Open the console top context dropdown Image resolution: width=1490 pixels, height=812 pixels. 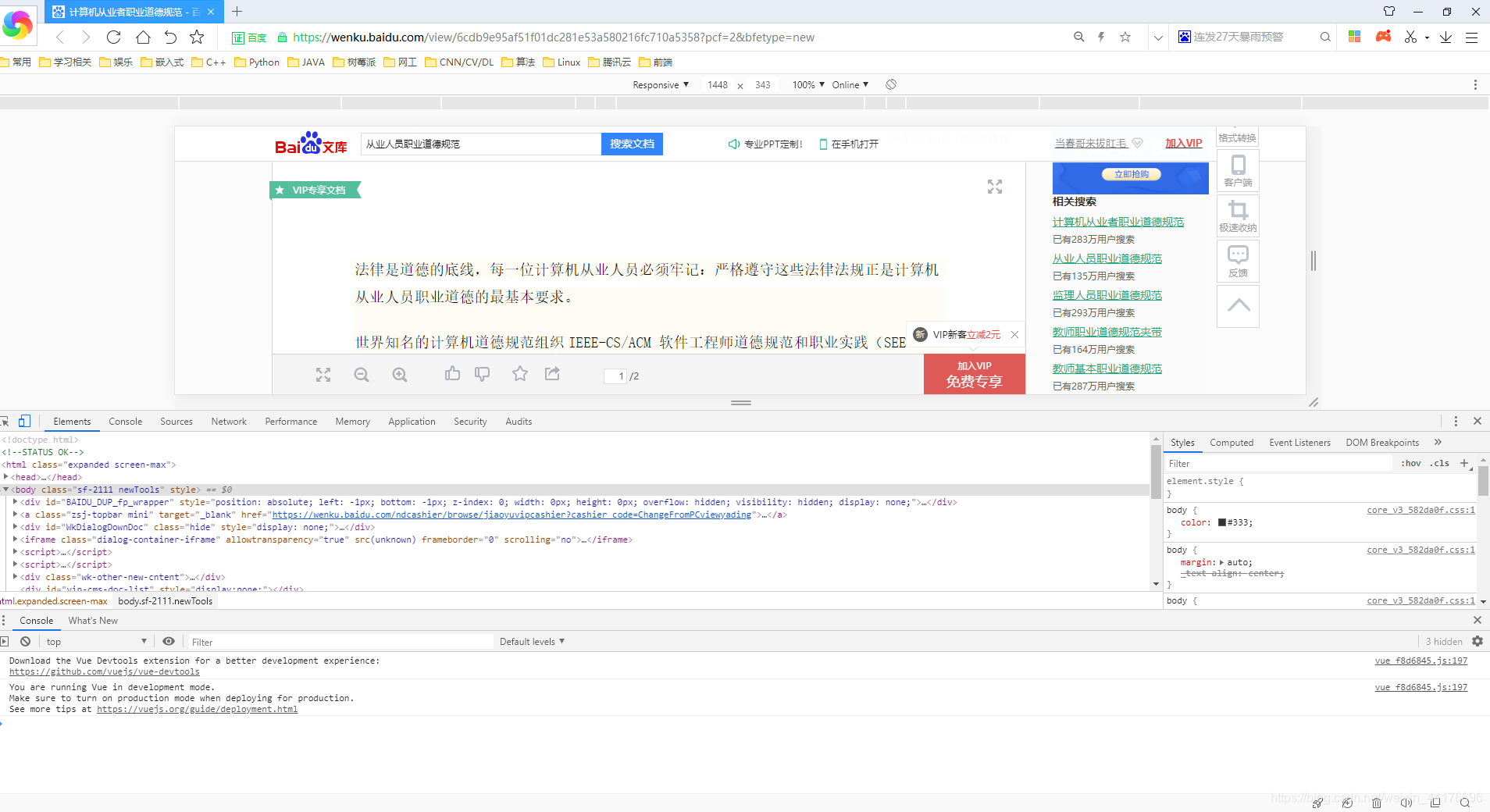(x=96, y=641)
